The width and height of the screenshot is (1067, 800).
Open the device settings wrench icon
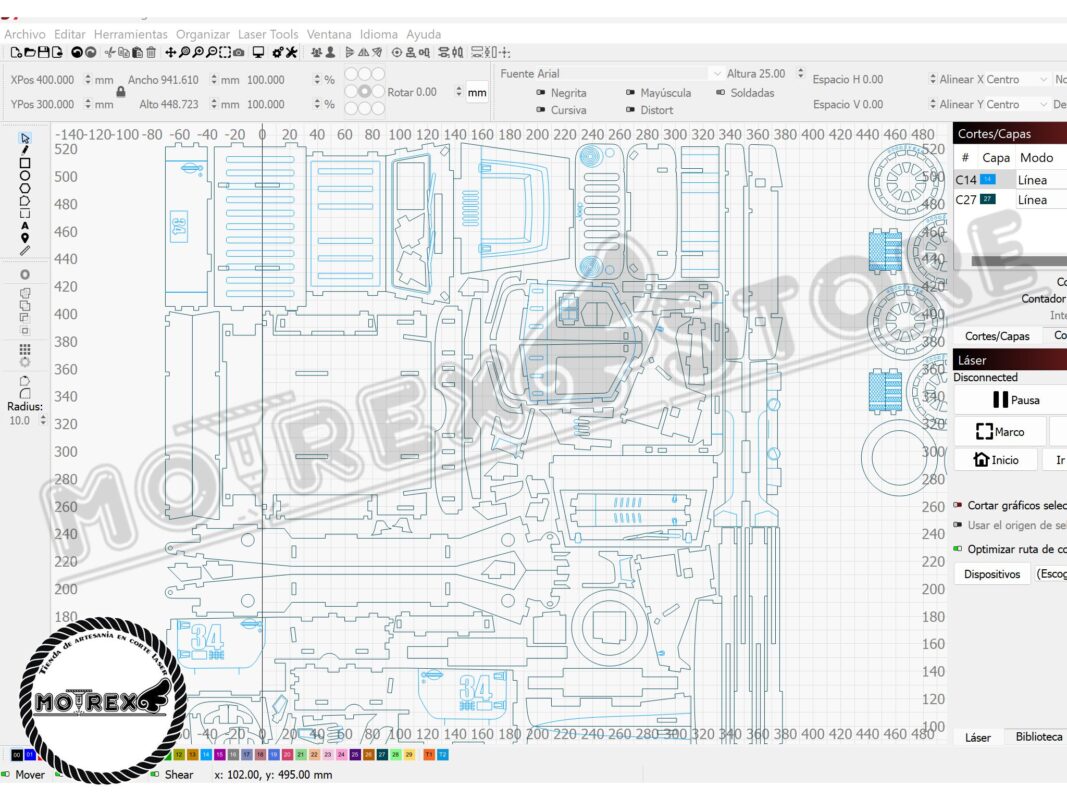(x=290, y=52)
